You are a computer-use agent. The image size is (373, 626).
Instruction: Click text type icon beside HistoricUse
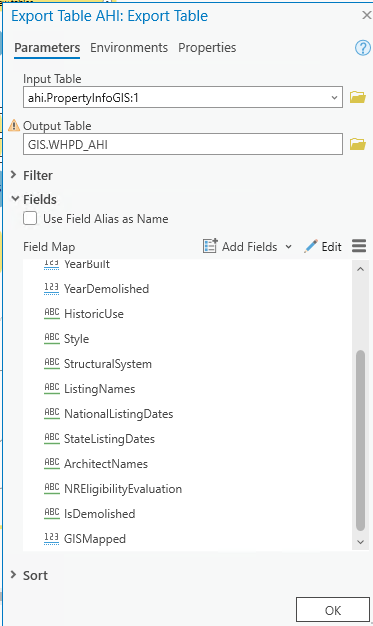click(52, 313)
